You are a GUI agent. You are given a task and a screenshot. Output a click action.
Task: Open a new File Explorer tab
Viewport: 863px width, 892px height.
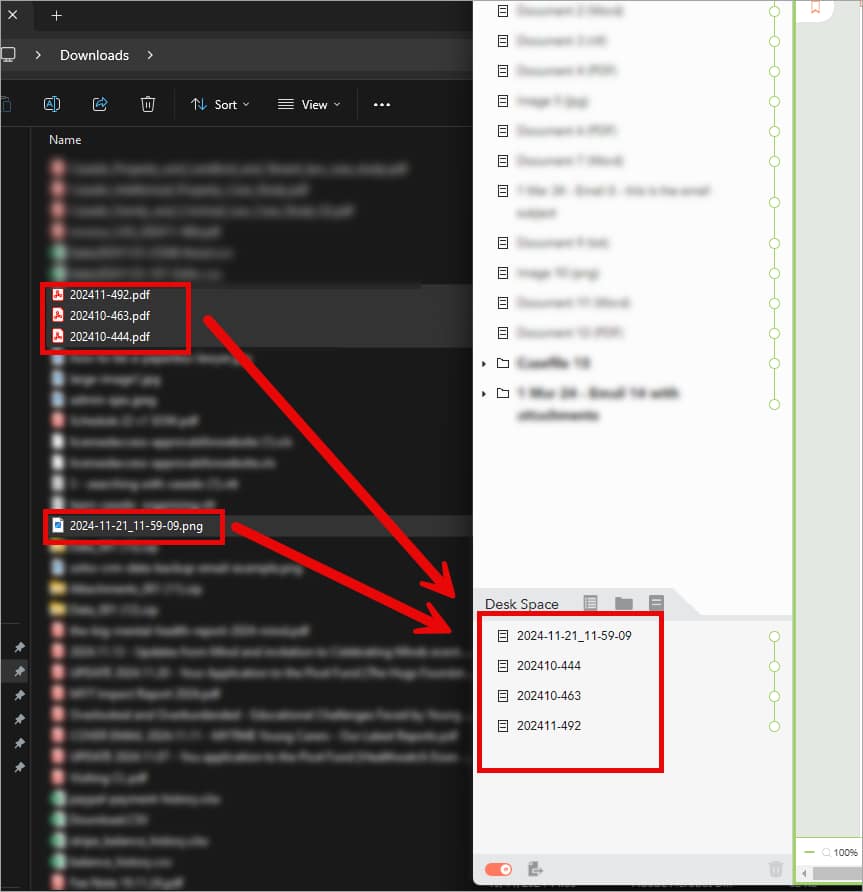click(x=56, y=16)
